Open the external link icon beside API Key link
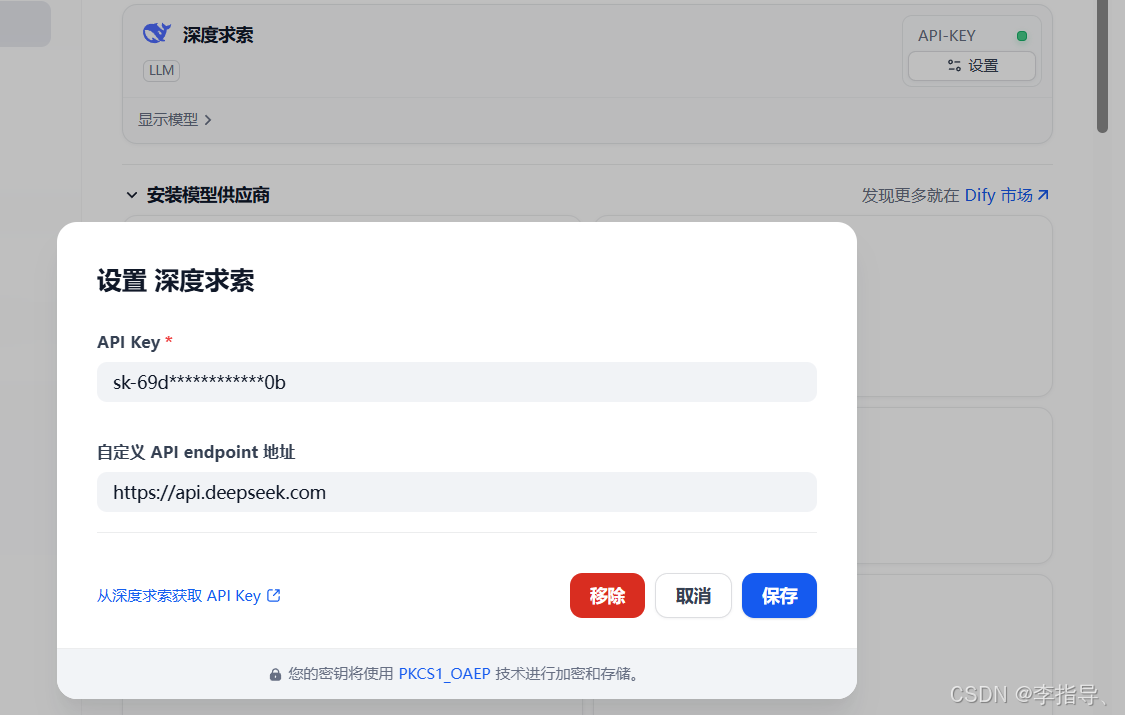Viewport: 1125px width, 715px height. 273,595
